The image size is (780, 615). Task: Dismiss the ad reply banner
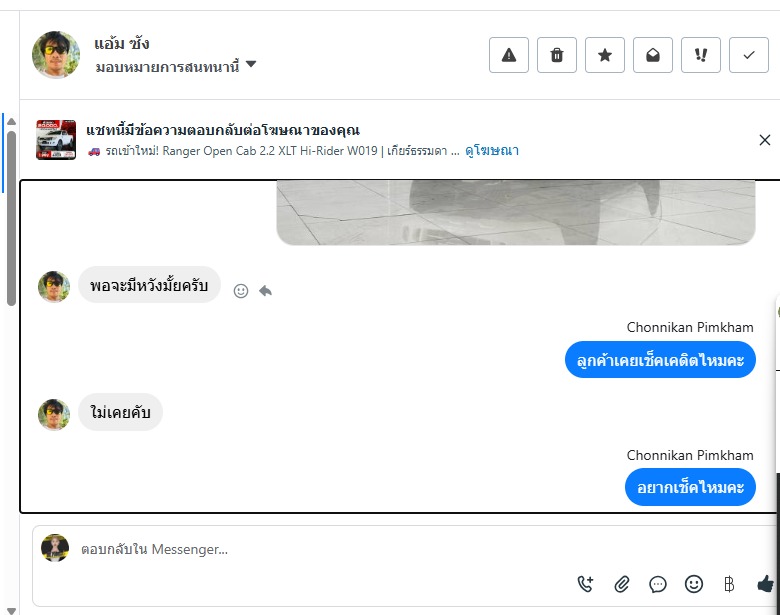point(765,140)
